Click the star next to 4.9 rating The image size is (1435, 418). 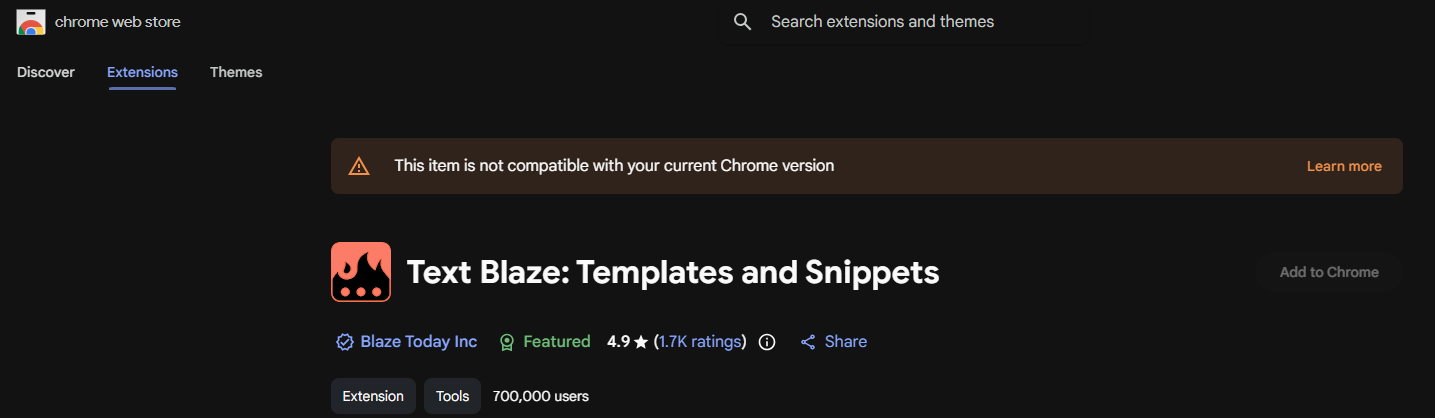641,342
